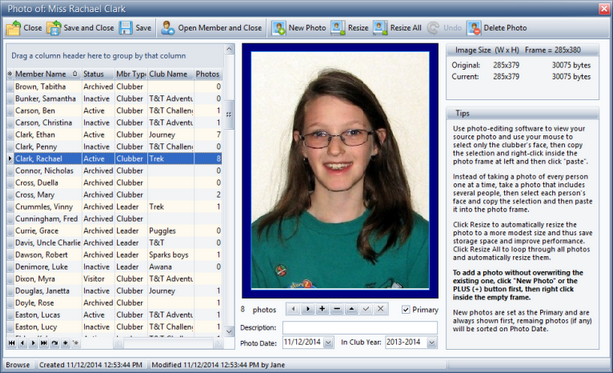Viewport: 613px width, 373px height.
Task: Sort by Mbr Type column header
Action: [x=131, y=74]
